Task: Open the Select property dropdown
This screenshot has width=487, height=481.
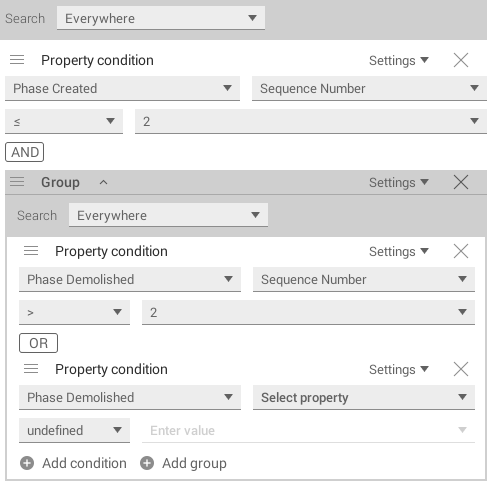Action: [x=364, y=397]
